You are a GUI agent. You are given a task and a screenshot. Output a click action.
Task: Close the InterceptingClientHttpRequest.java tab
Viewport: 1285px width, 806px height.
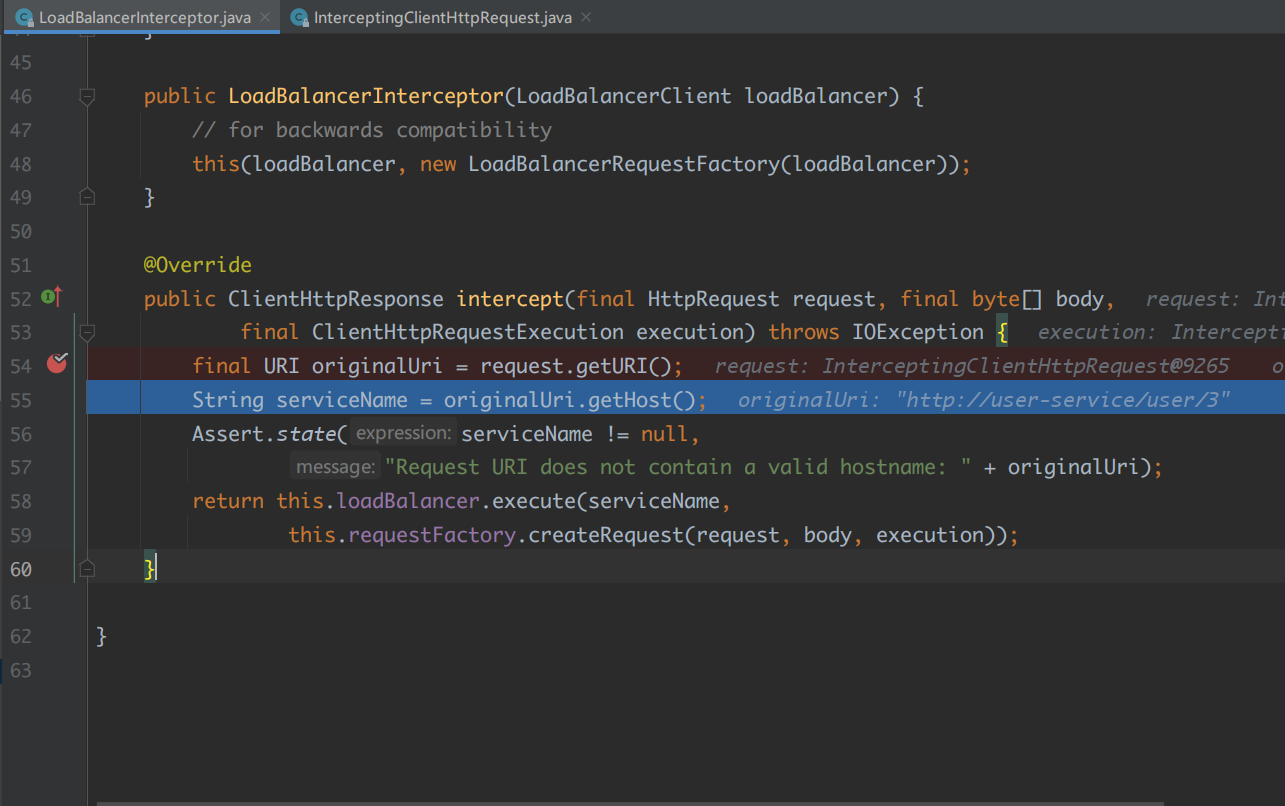[586, 17]
